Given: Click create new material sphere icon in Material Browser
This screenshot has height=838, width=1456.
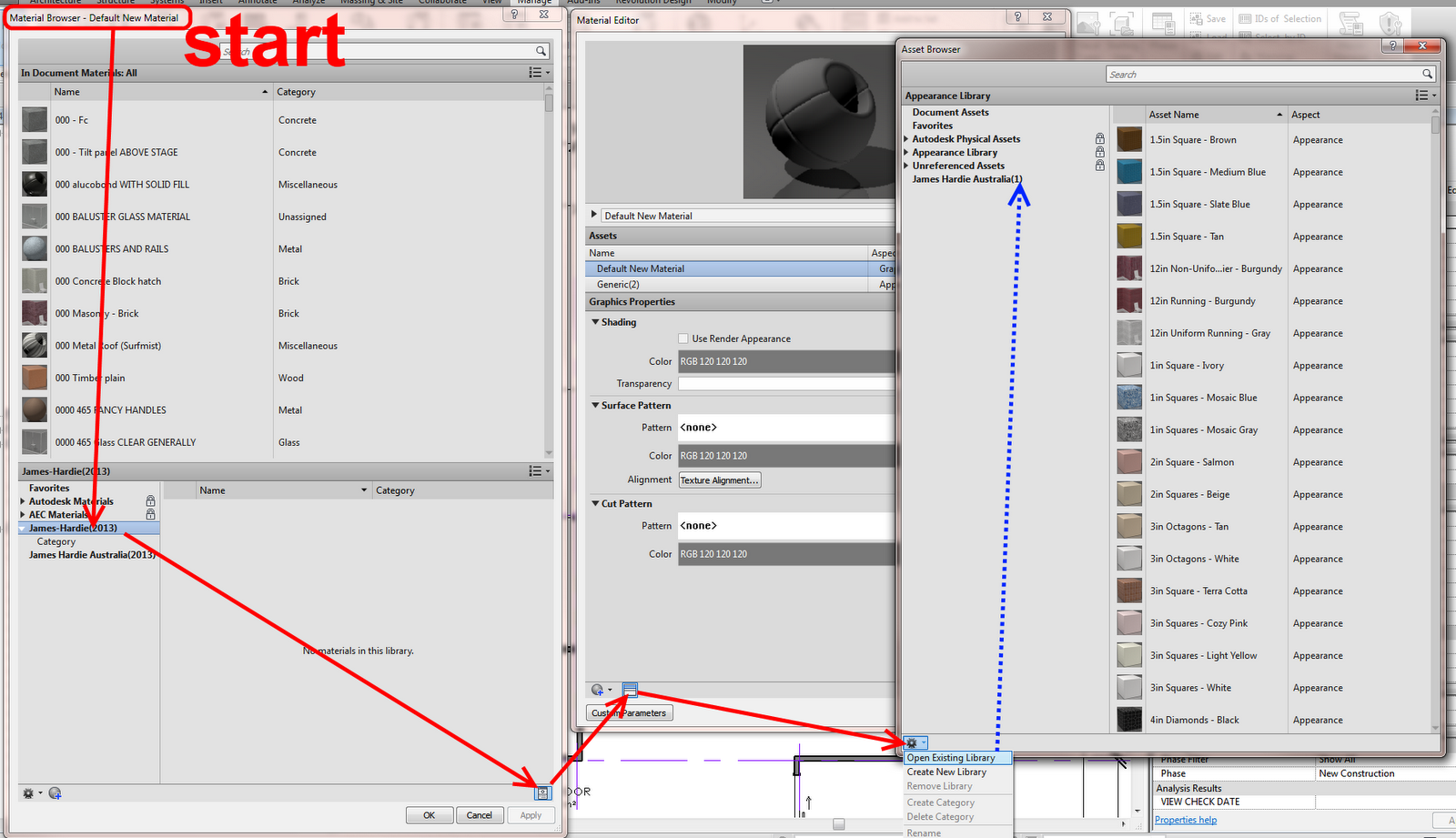Looking at the screenshot, I should (x=55, y=793).
